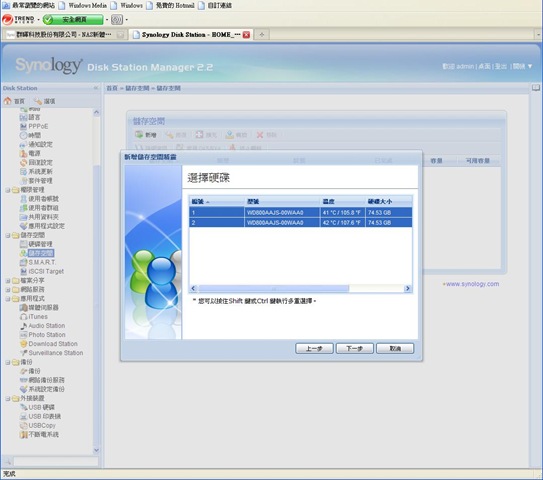
Task: Sort by the 編號 column header
Action: 217,201
